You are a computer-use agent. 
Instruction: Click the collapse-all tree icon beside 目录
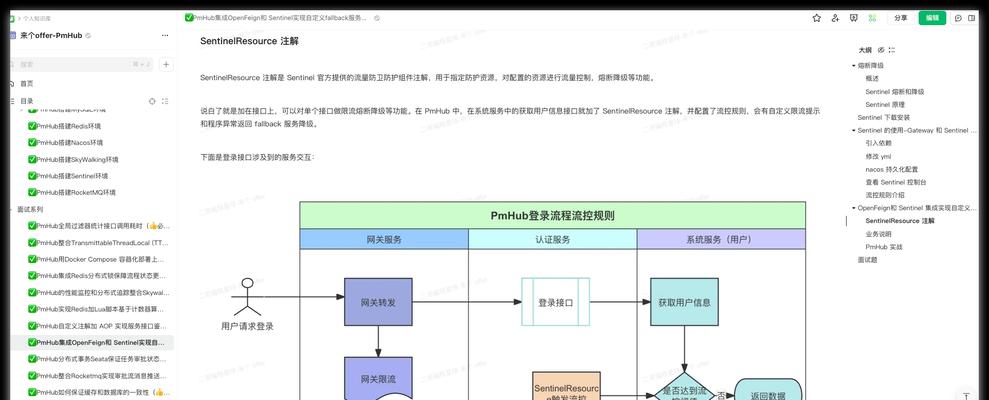[x=165, y=101]
